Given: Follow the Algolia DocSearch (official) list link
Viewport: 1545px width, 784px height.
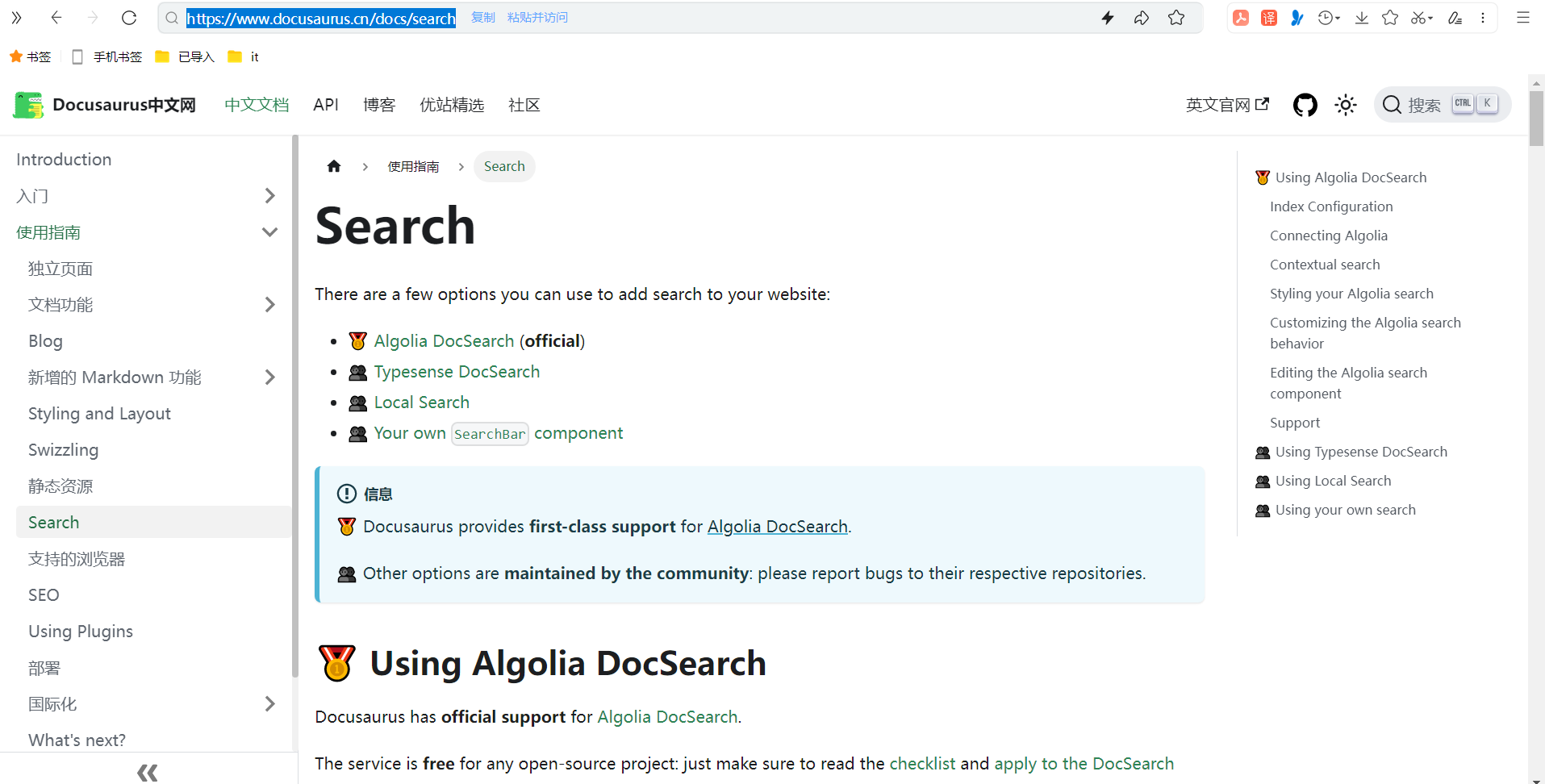Looking at the screenshot, I should click(x=444, y=341).
